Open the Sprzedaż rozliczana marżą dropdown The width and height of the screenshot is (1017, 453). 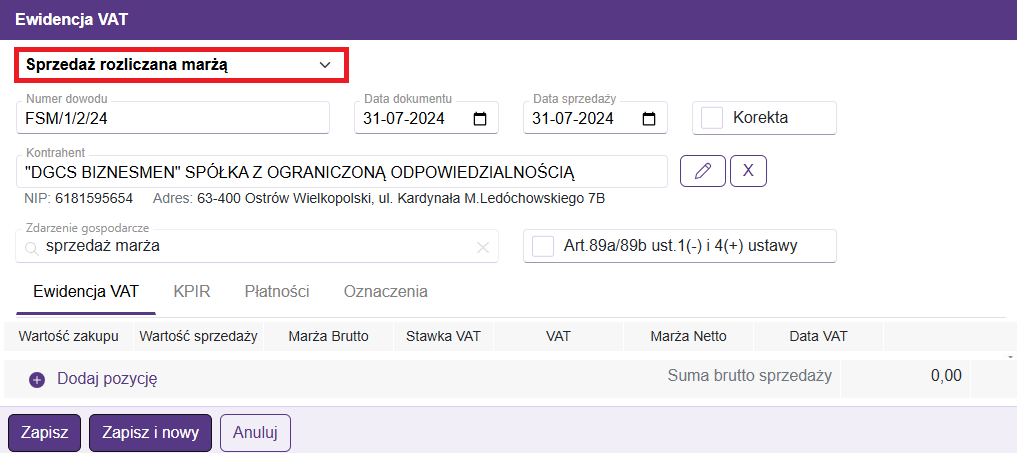coord(182,65)
